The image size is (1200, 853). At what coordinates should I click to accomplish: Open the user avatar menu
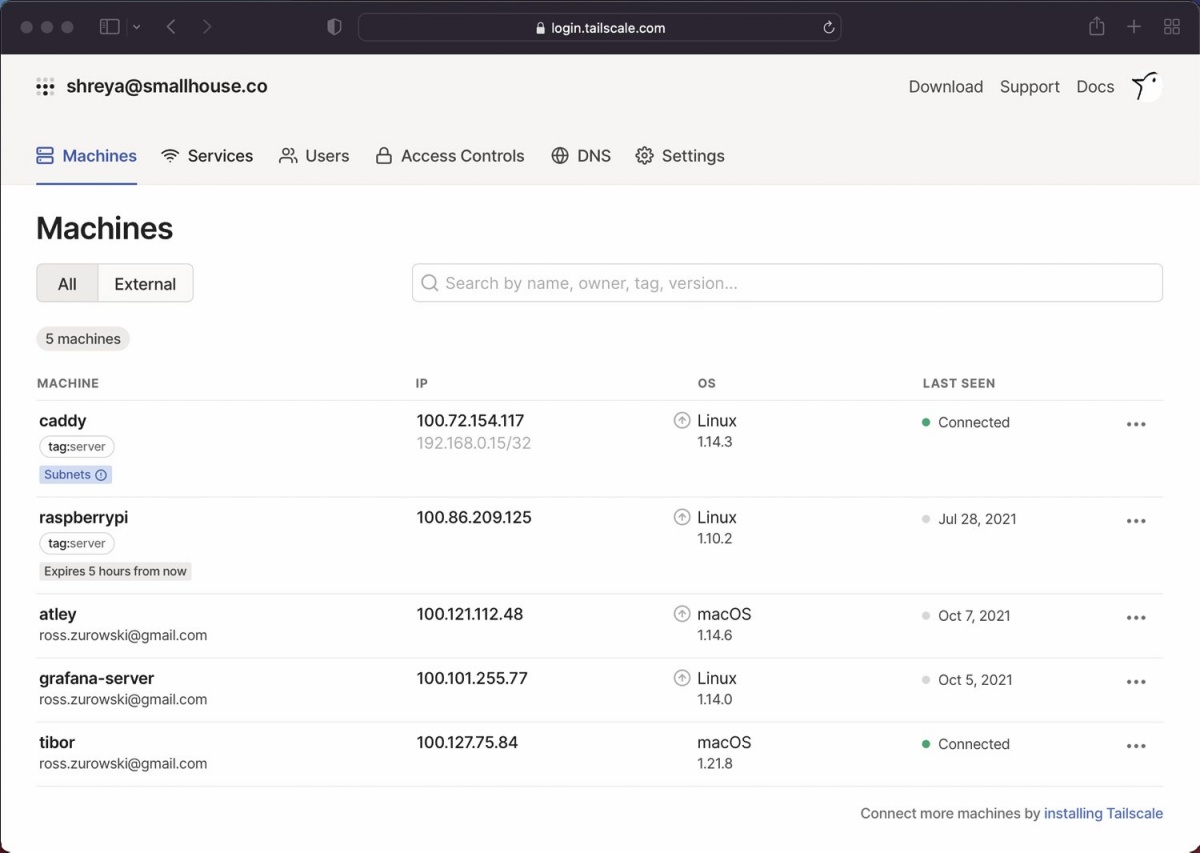tap(1146, 87)
